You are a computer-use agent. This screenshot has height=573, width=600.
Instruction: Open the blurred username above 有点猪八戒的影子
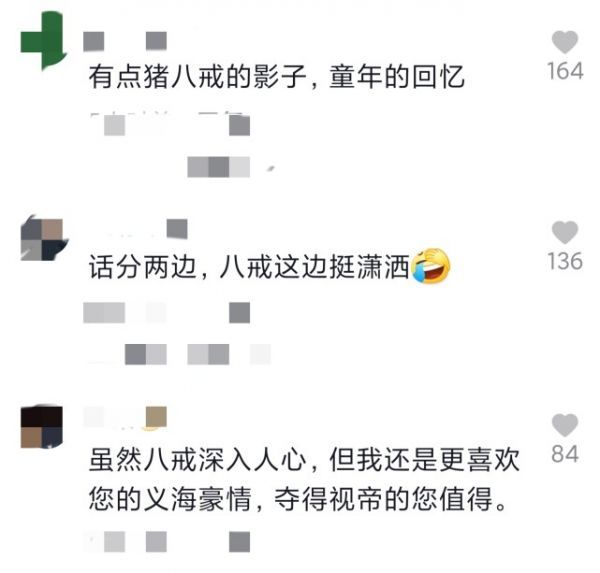pos(125,41)
